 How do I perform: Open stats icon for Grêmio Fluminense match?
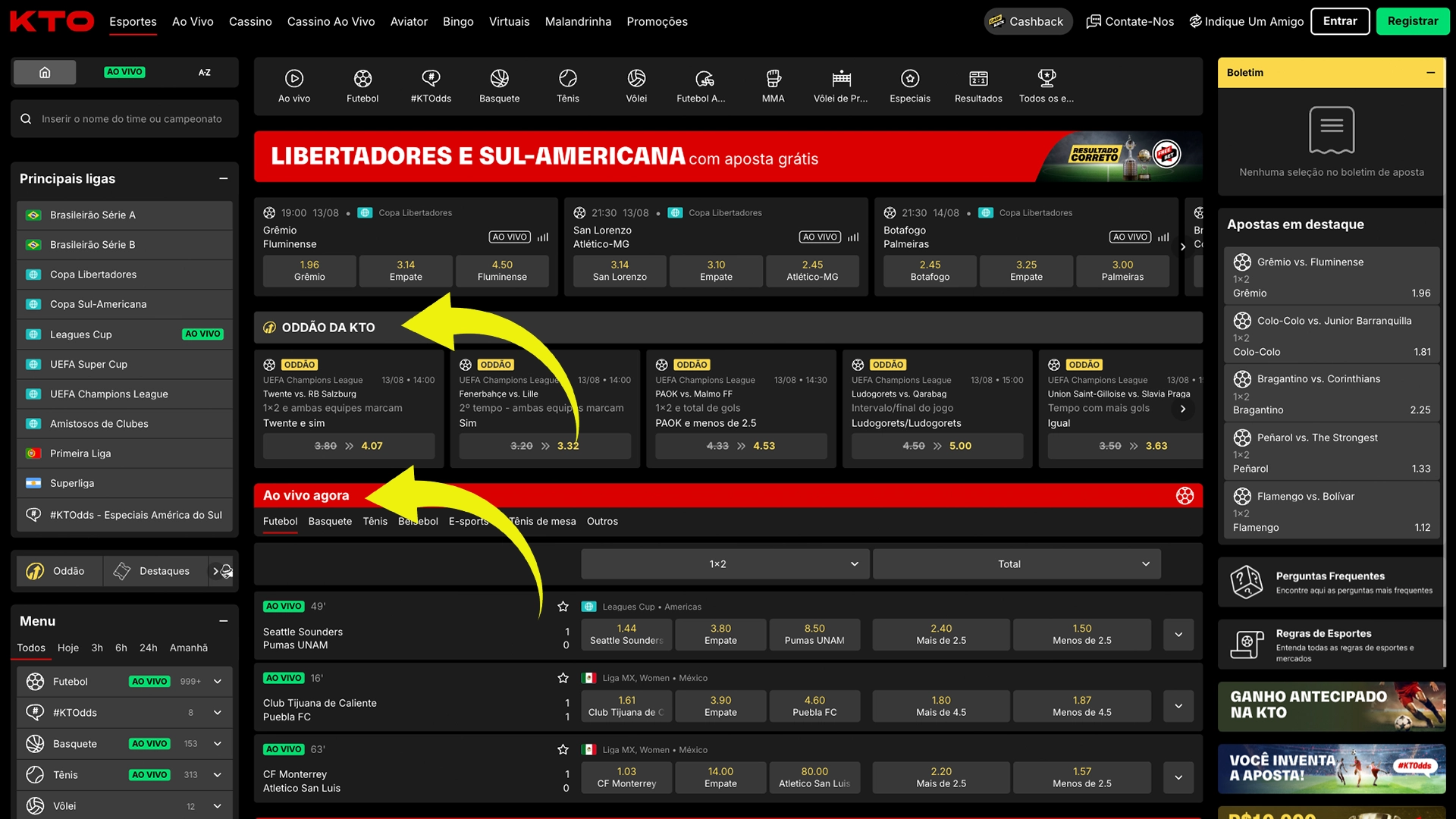click(543, 237)
